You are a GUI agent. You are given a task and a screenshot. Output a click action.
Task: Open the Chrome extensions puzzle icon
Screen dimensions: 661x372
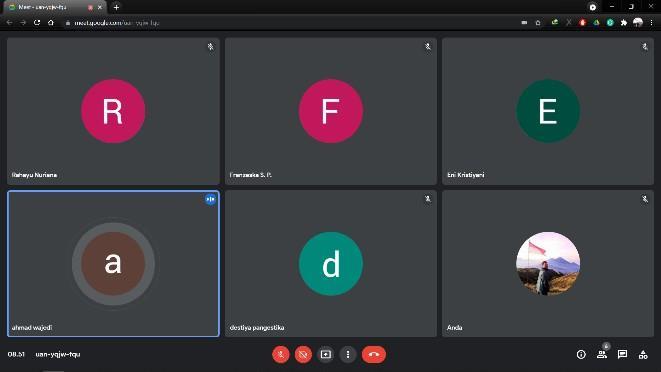(624, 22)
